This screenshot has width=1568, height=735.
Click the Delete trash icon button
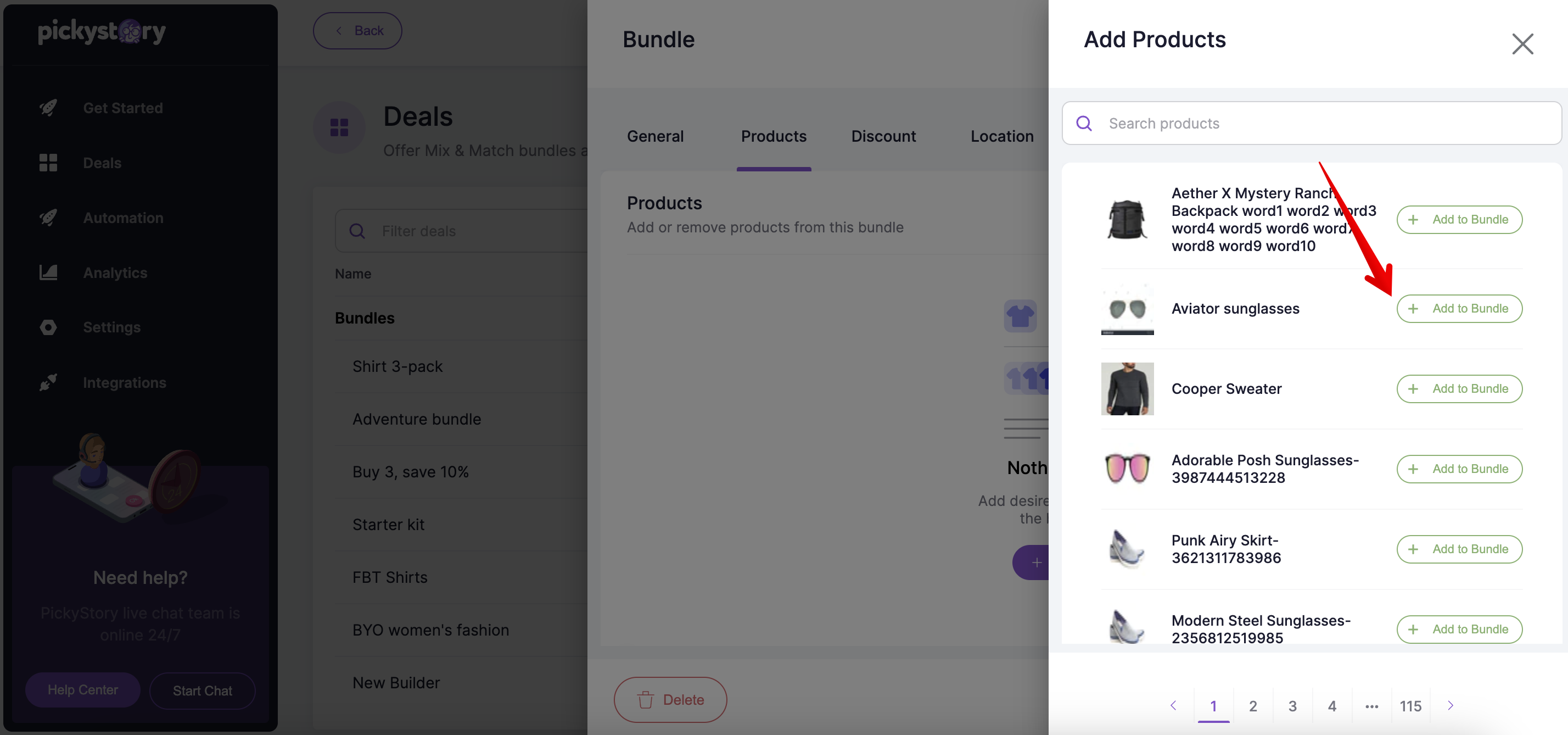point(670,700)
